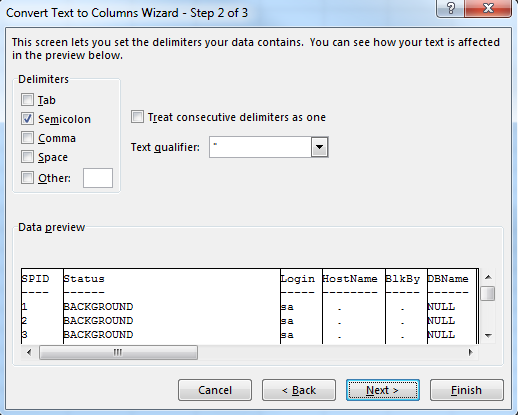Click the horizontal scrollbar thumb in preview
Screen dimensions: 518x415
[118, 352]
